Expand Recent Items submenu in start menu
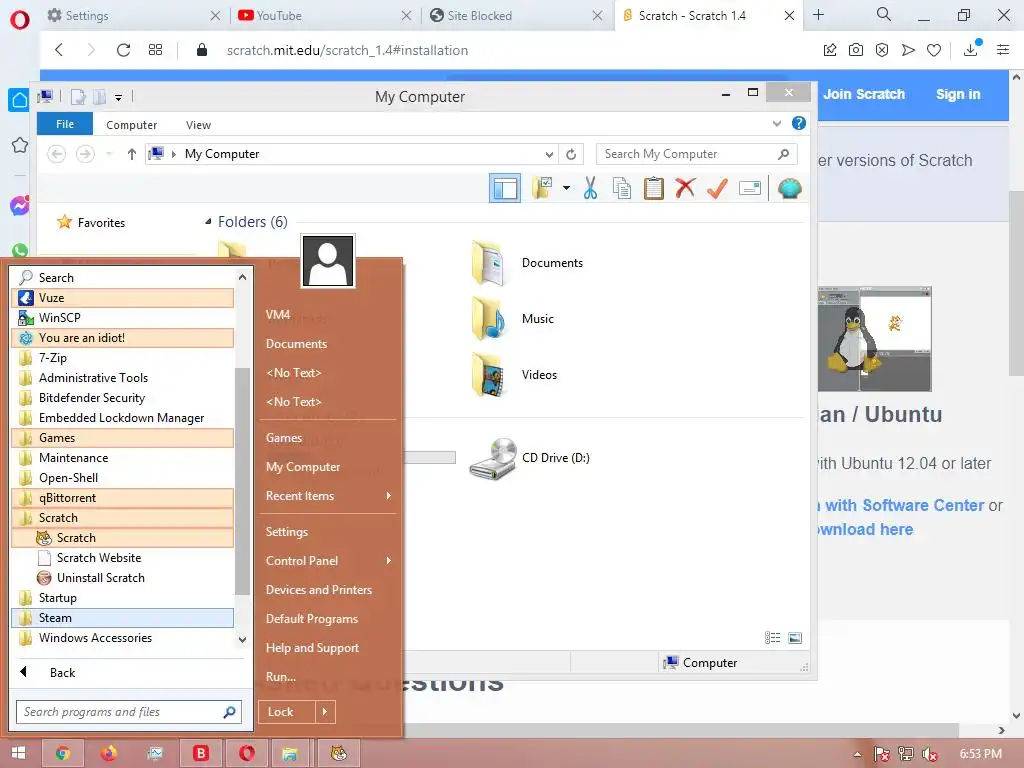The image size is (1024, 768). [x=389, y=496]
